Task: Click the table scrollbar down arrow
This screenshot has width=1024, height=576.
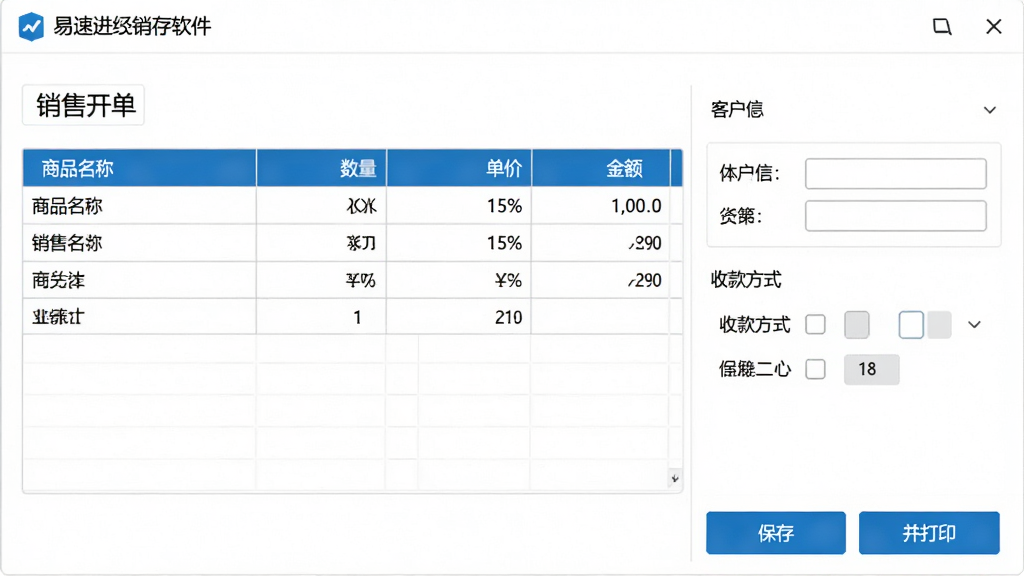Action: coord(675,479)
